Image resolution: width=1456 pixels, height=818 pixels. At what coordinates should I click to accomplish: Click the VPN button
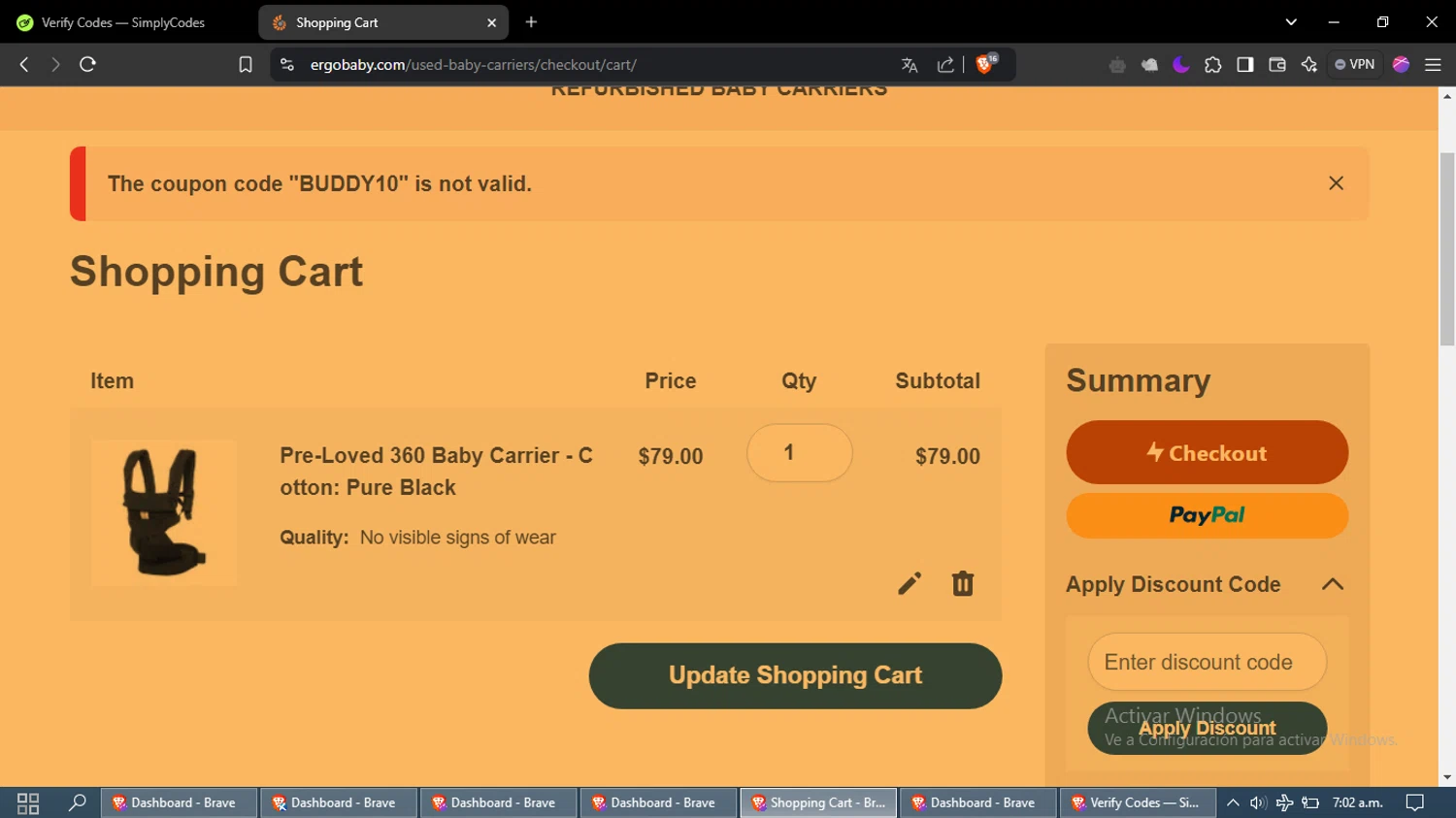[1355, 64]
